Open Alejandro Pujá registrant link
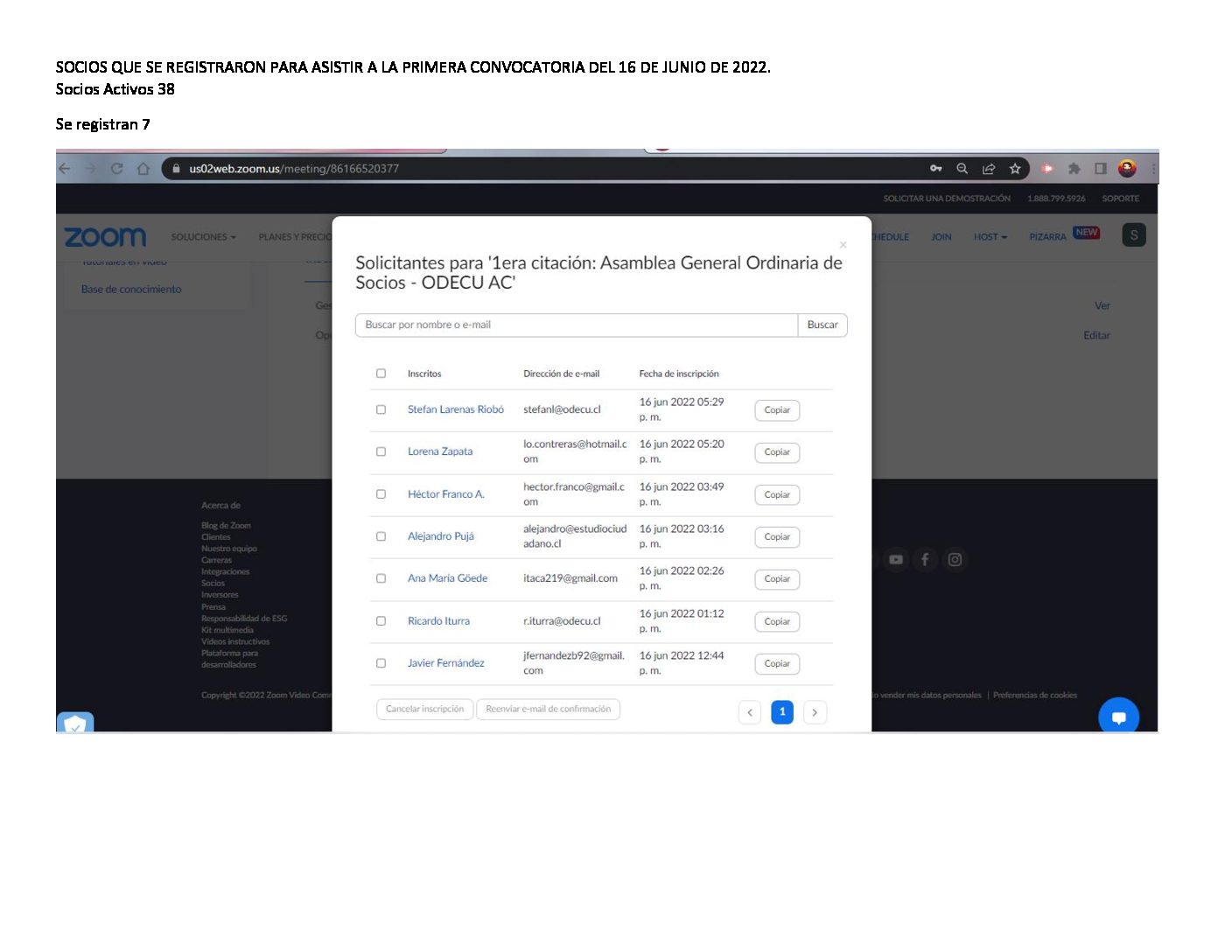Screen dimensions: 1232x952 tap(440, 536)
